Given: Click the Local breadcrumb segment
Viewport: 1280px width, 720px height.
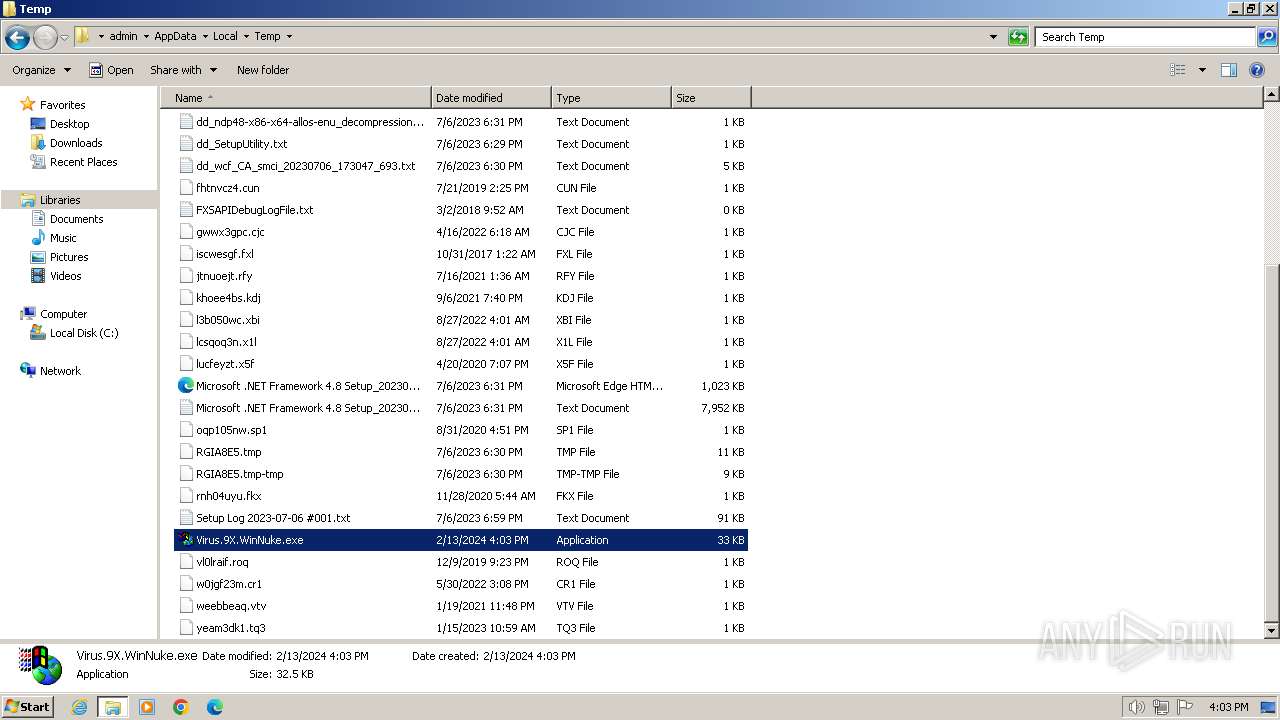Looking at the screenshot, I should (x=225, y=36).
